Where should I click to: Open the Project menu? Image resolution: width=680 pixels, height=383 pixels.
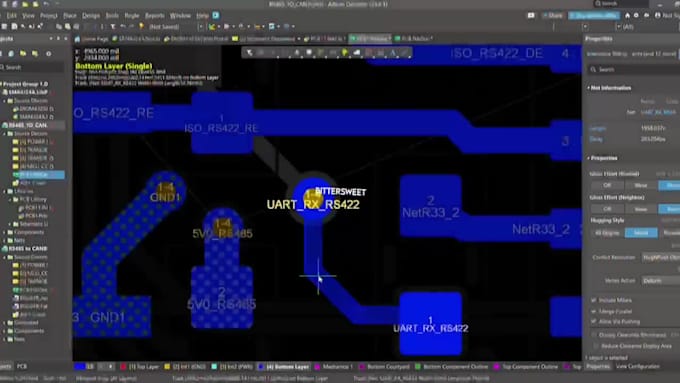click(49, 16)
